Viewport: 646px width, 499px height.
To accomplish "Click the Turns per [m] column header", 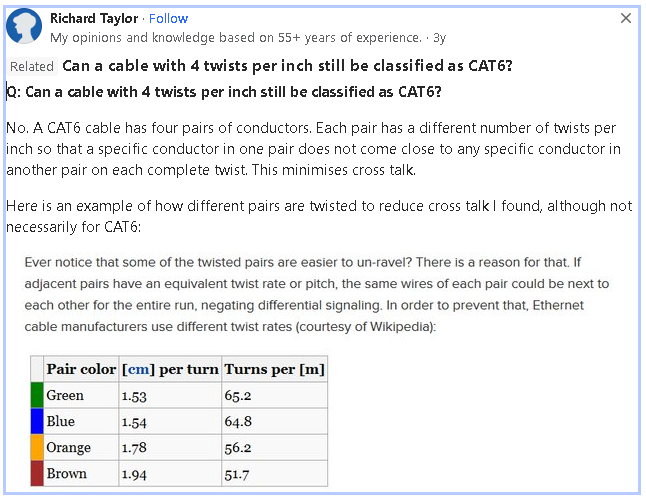I will point(274,369).
